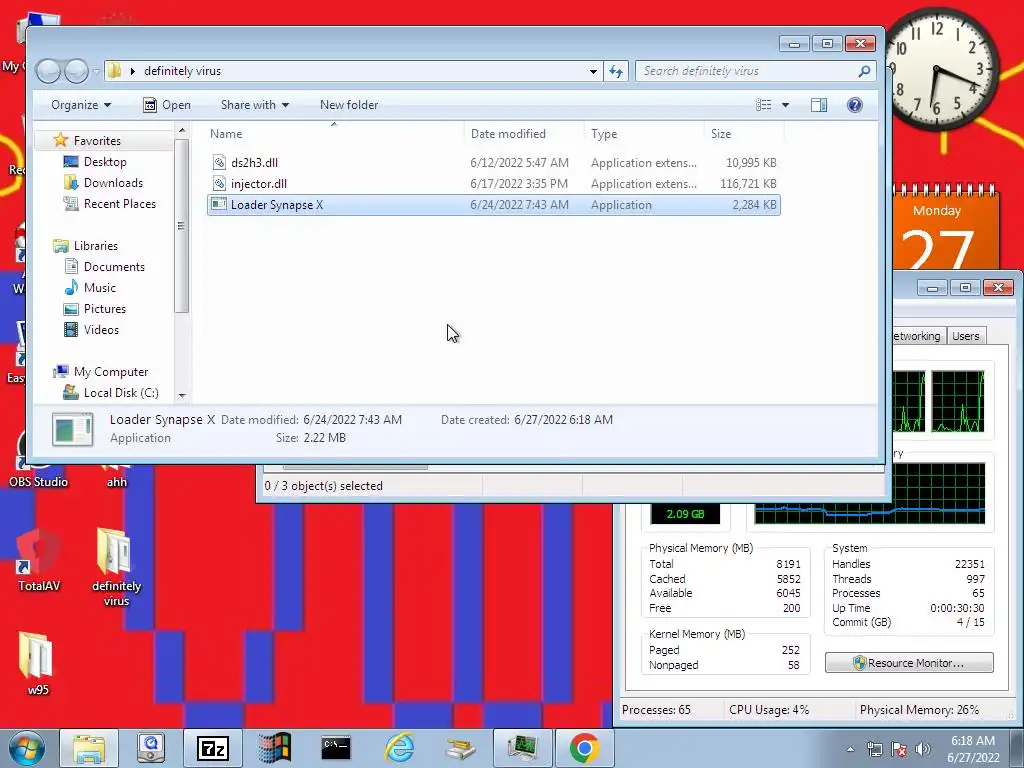This screenshot has height=768, width=1024.
Task: Open the TotalAV desktop shortcut
Action: point(39,560)
